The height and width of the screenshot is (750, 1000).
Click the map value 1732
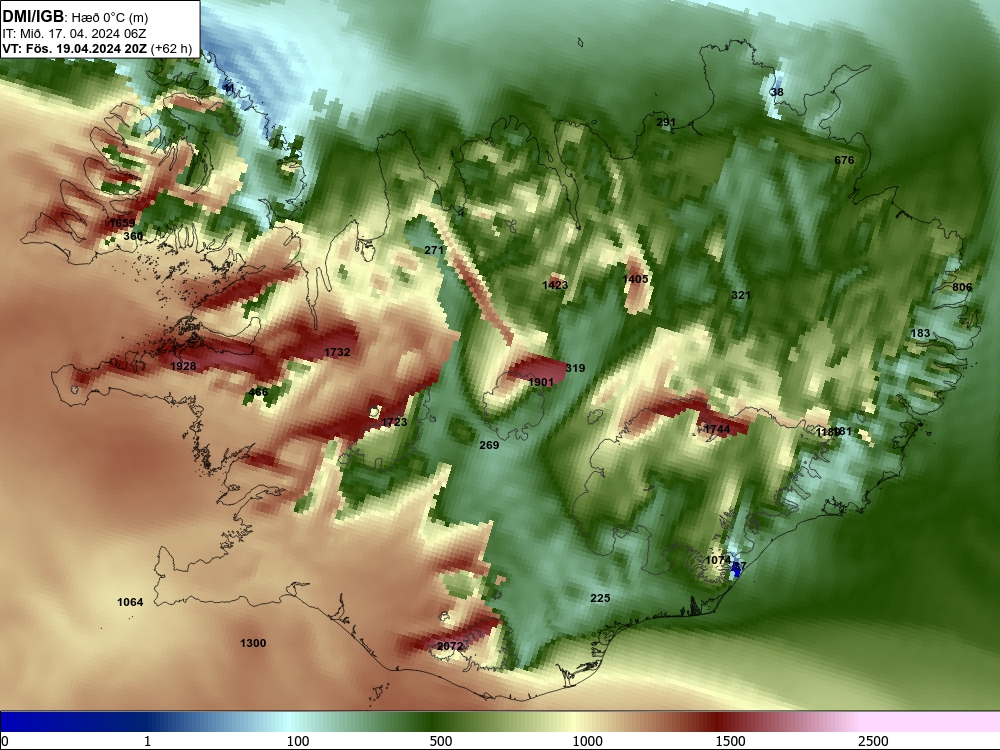click(x=337, y=352)
